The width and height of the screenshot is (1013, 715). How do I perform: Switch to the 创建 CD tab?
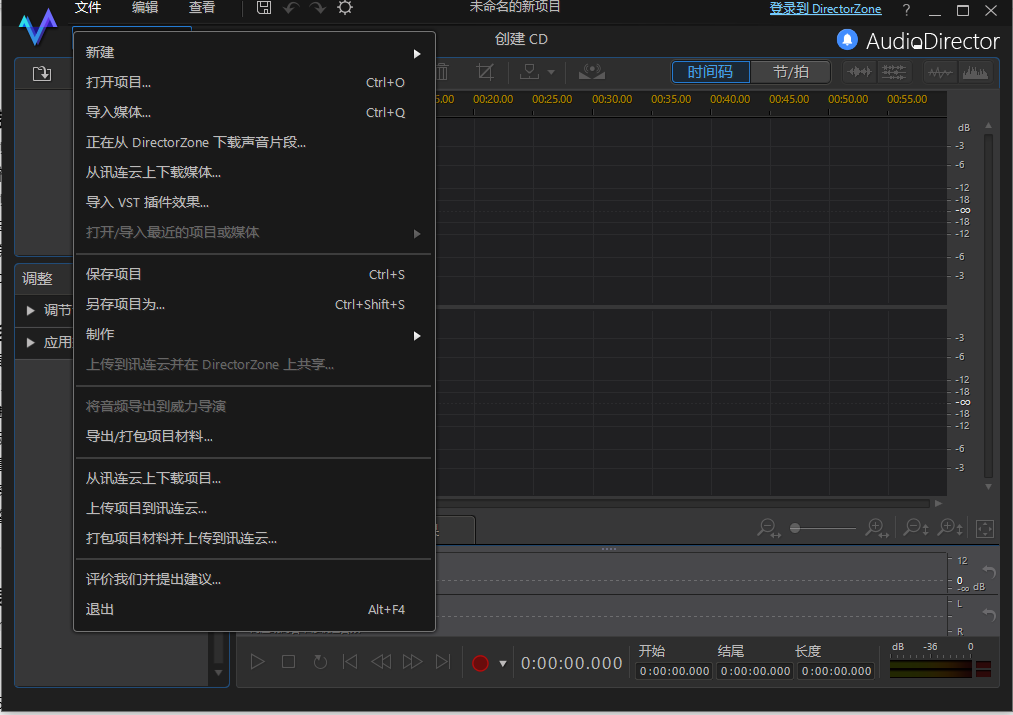point(521,39)
